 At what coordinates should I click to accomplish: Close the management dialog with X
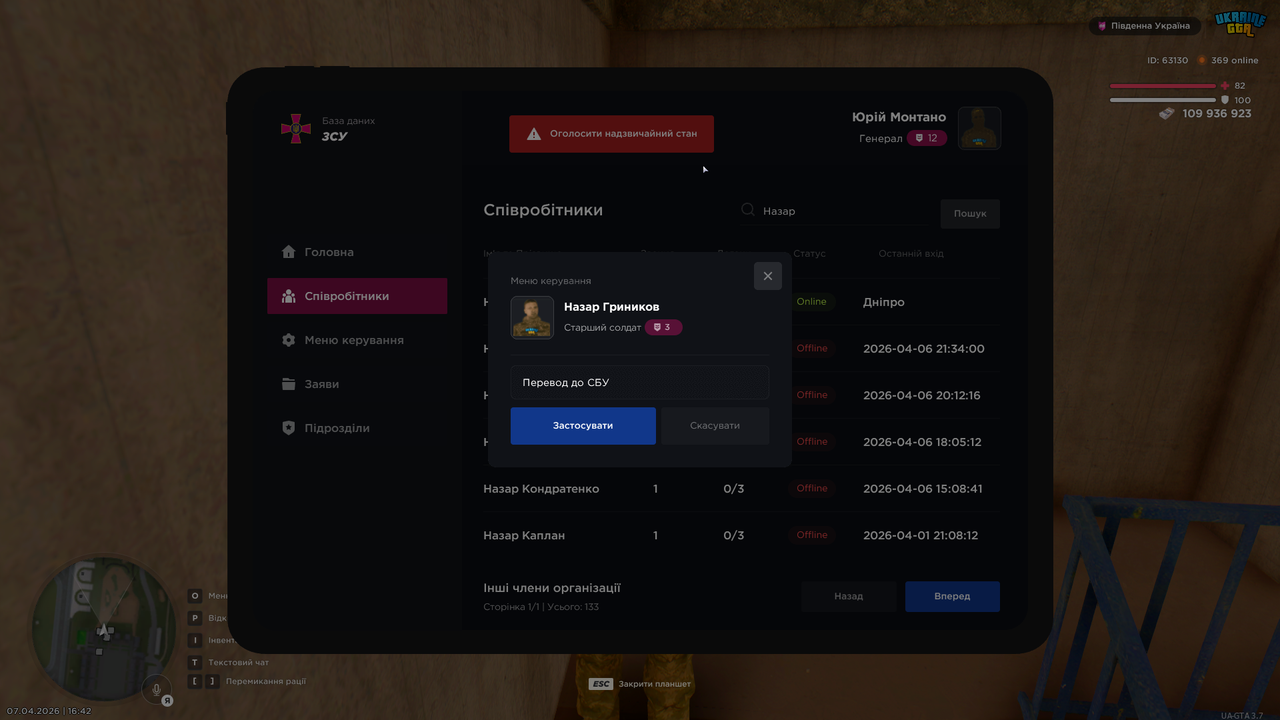pos(768,276)
